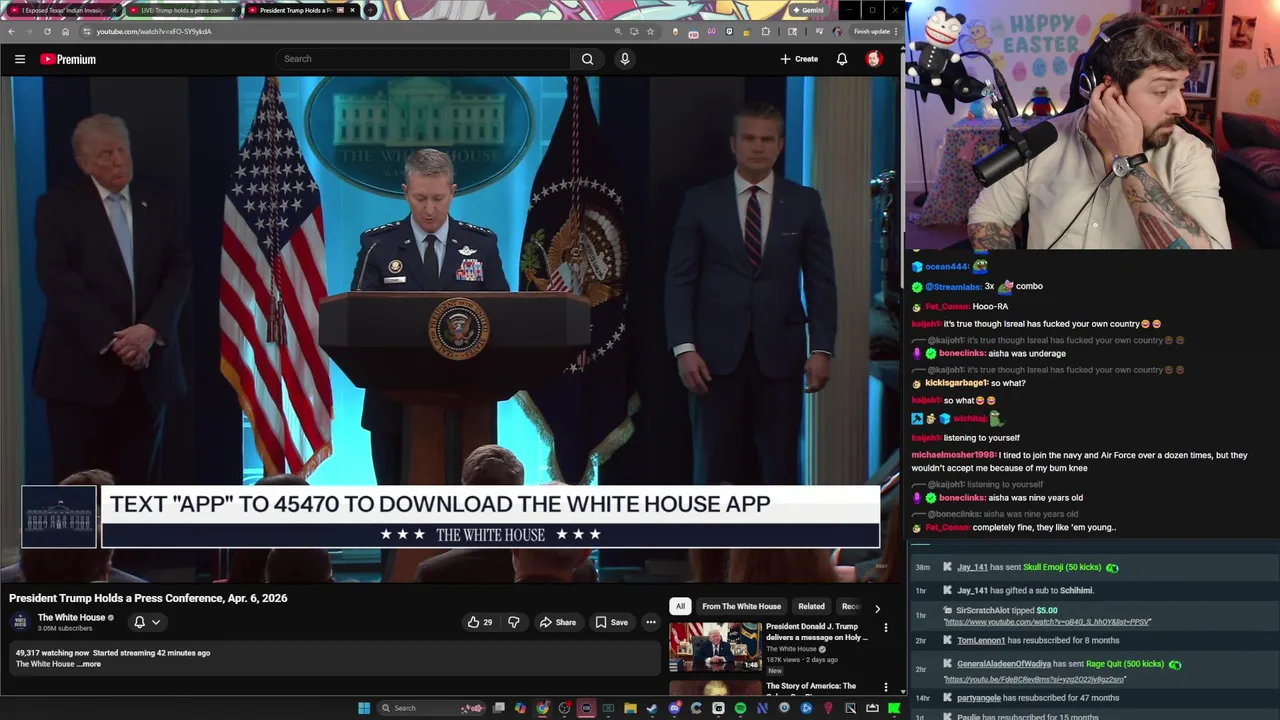This screenshot has height=720, width=1280.
Task: Open GeneralAladeenOfWadiya's youtu.be link
Action: point(1035,680)
